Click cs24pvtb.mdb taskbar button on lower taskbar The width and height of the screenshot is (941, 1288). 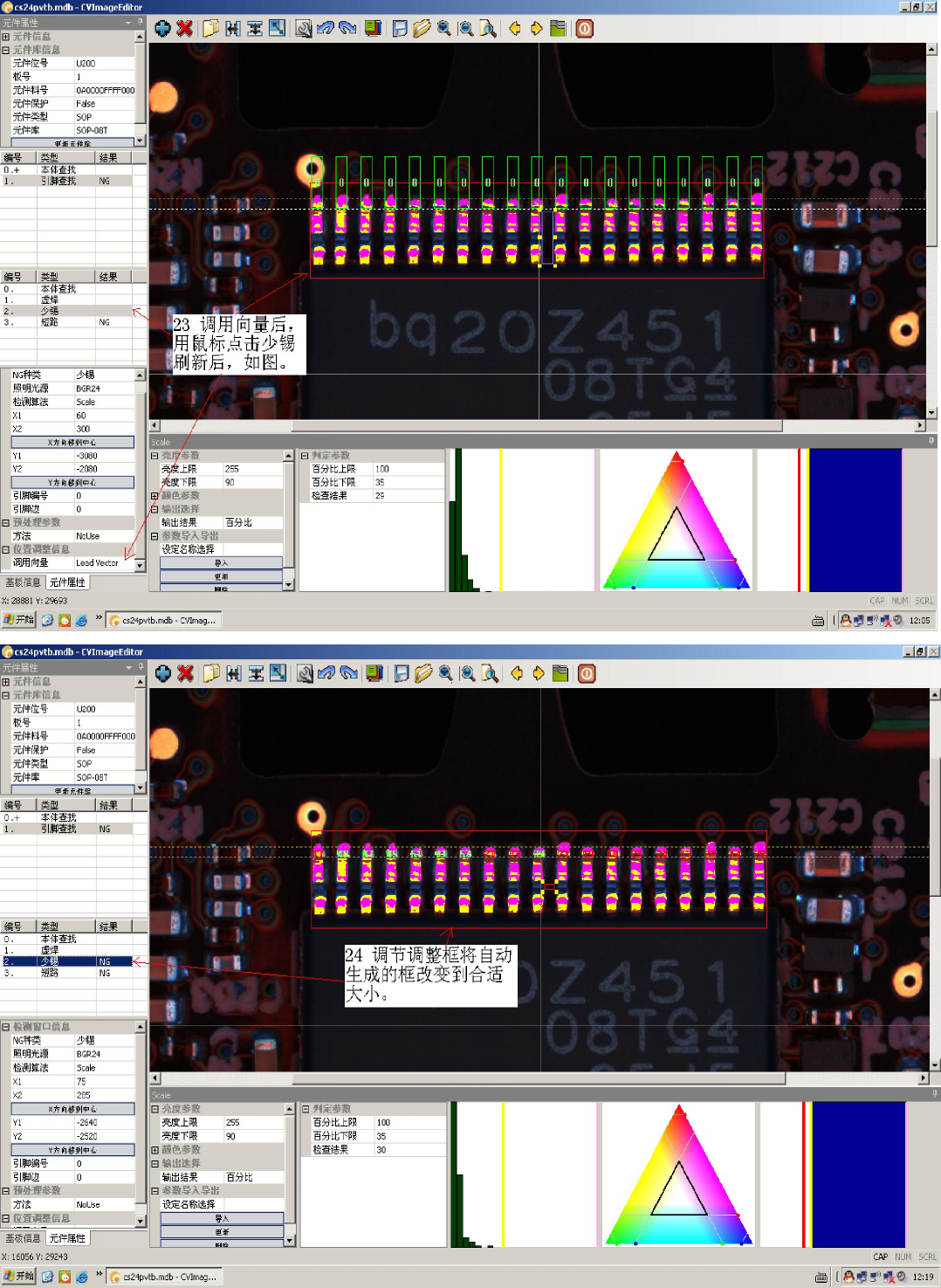163,1277
